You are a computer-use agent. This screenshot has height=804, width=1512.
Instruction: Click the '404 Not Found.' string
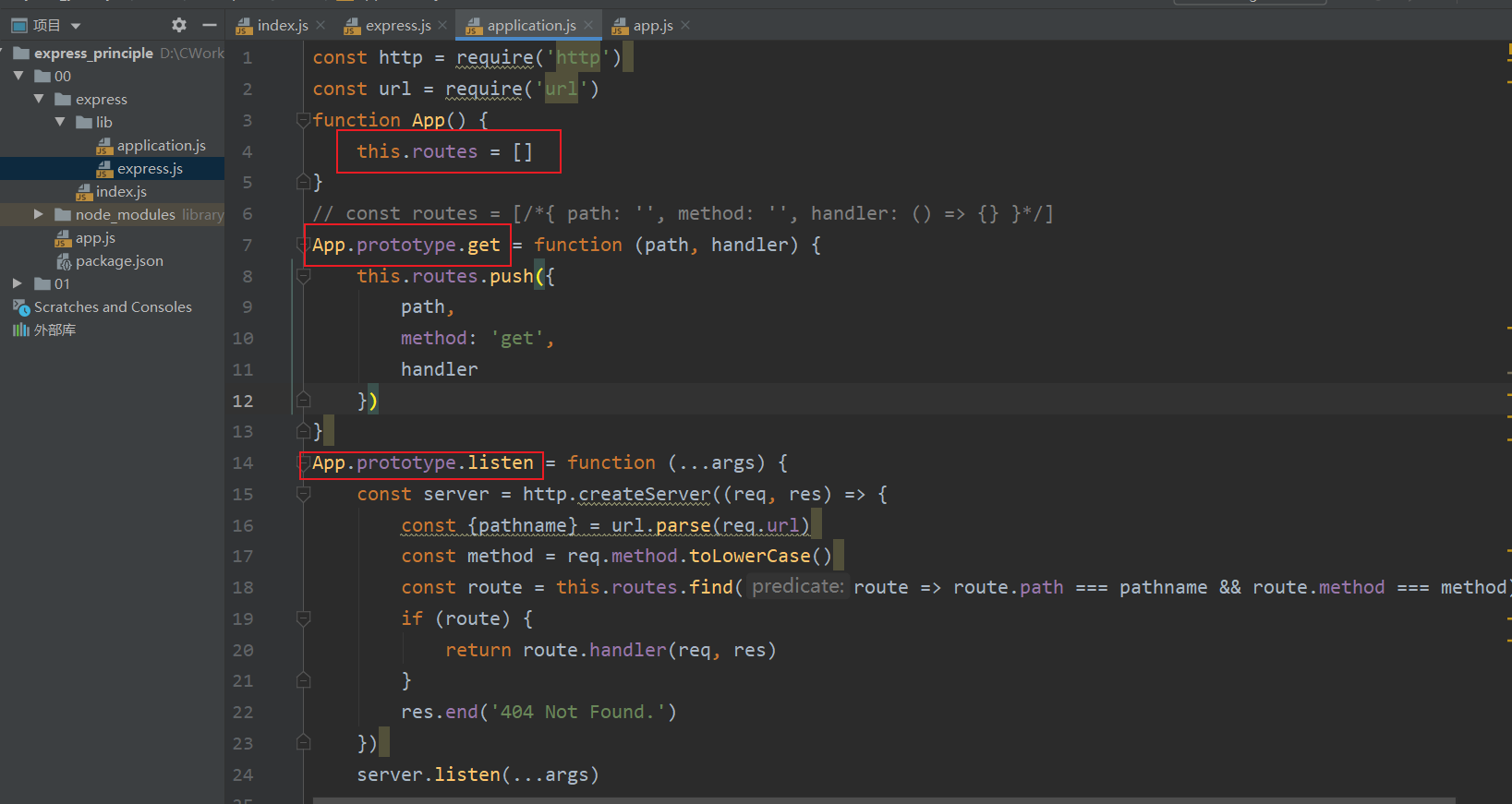579,712
